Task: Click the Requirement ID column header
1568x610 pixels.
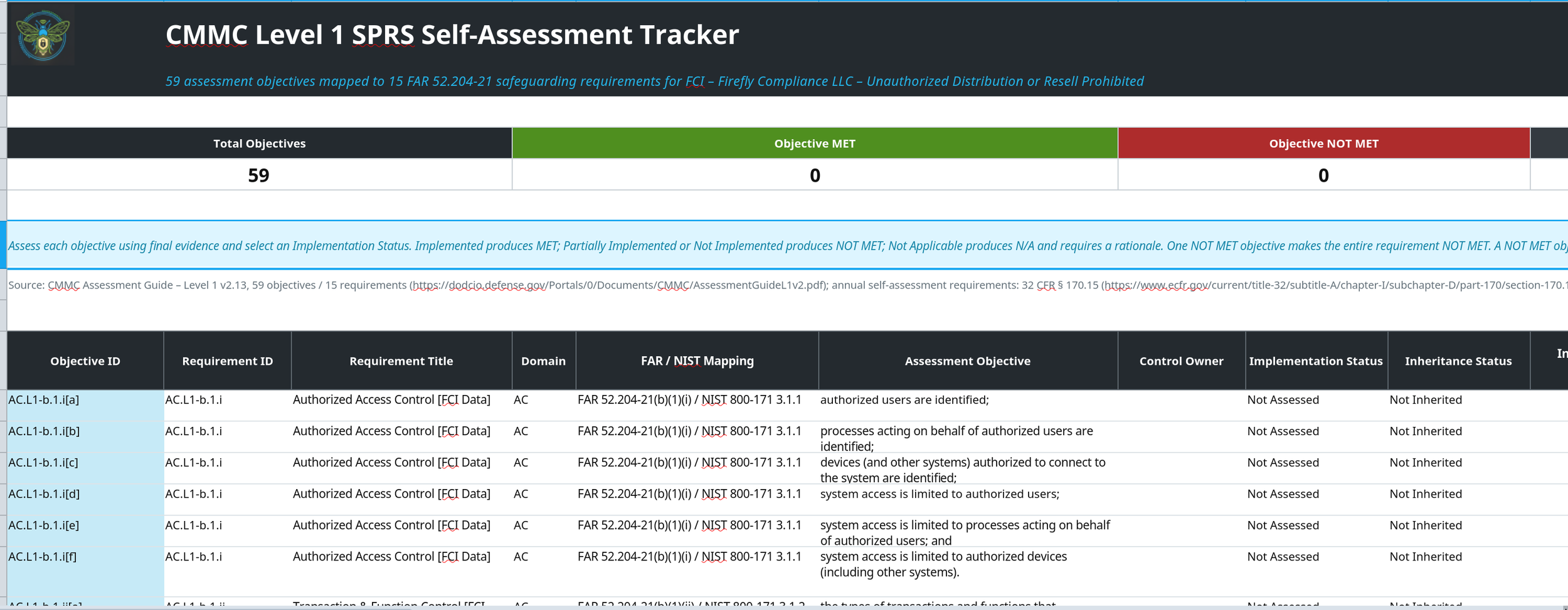Action: pyautogui.click(x=228, y=361)
